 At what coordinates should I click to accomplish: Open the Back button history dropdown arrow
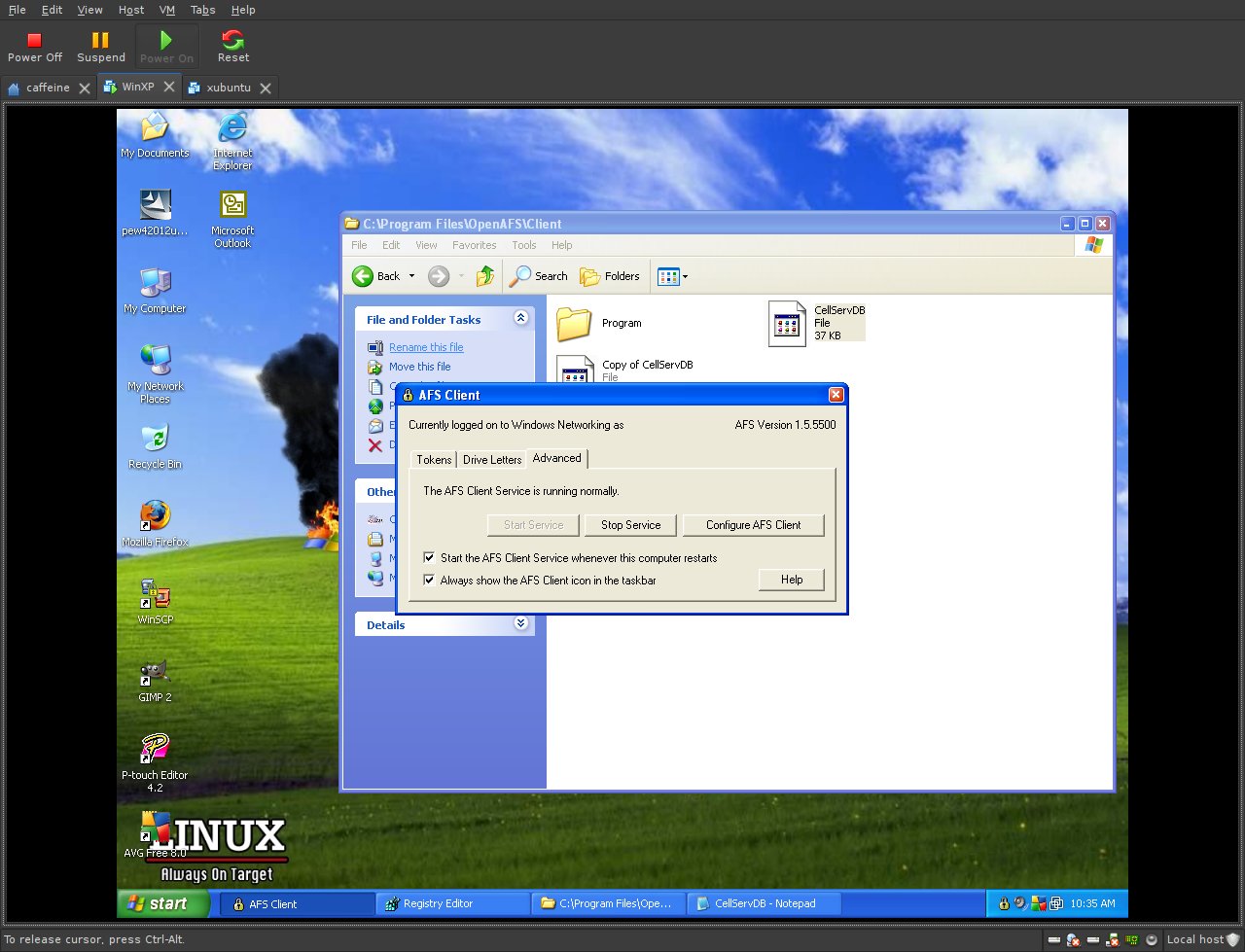click(x=411, y=276)
